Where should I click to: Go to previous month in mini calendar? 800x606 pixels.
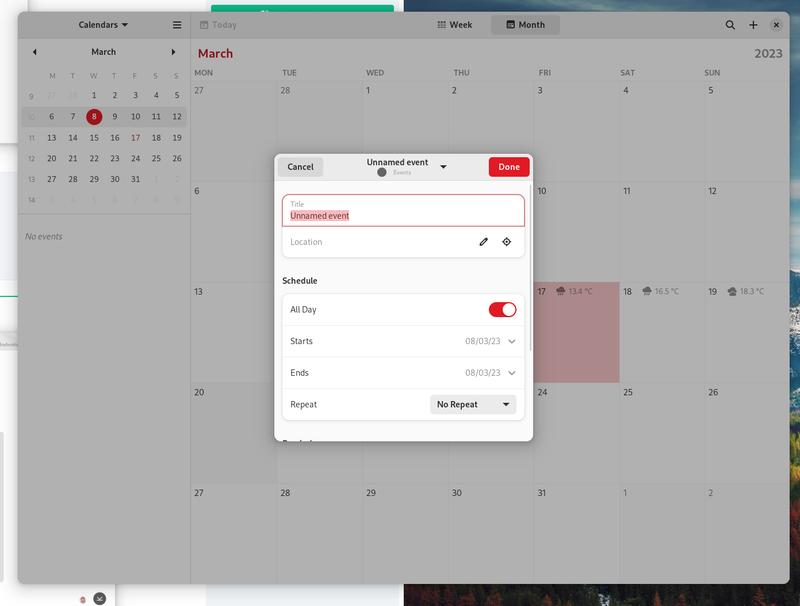pos(35,52)
